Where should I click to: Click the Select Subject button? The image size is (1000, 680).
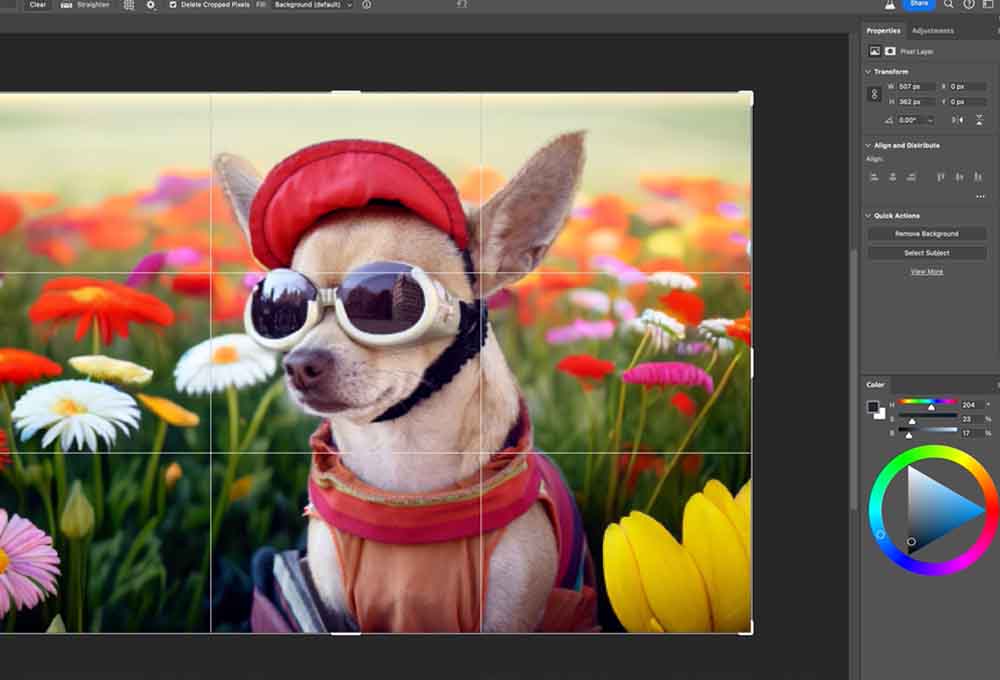click(x=926, y=253)
